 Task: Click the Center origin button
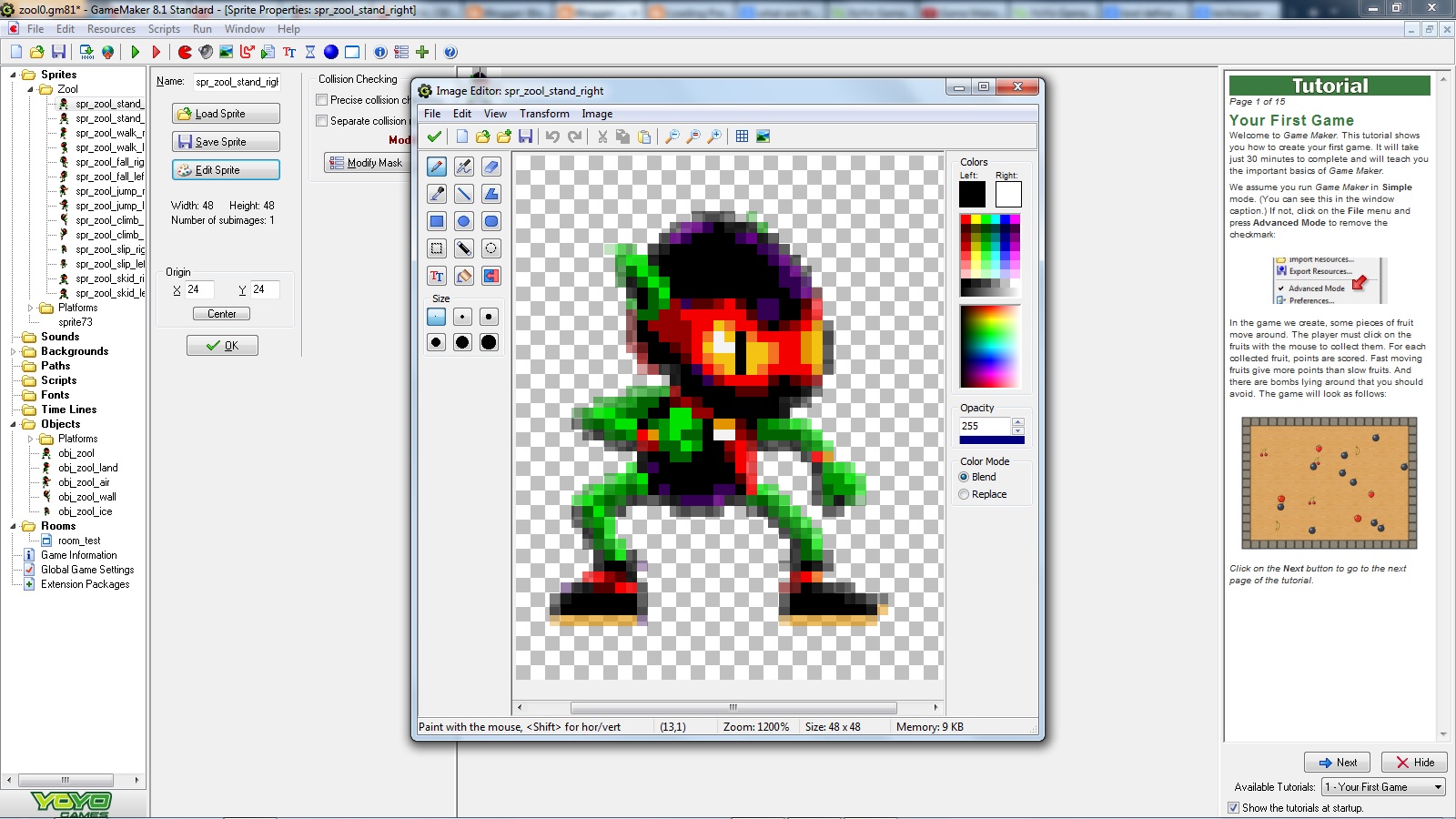(x=222, y=314)
